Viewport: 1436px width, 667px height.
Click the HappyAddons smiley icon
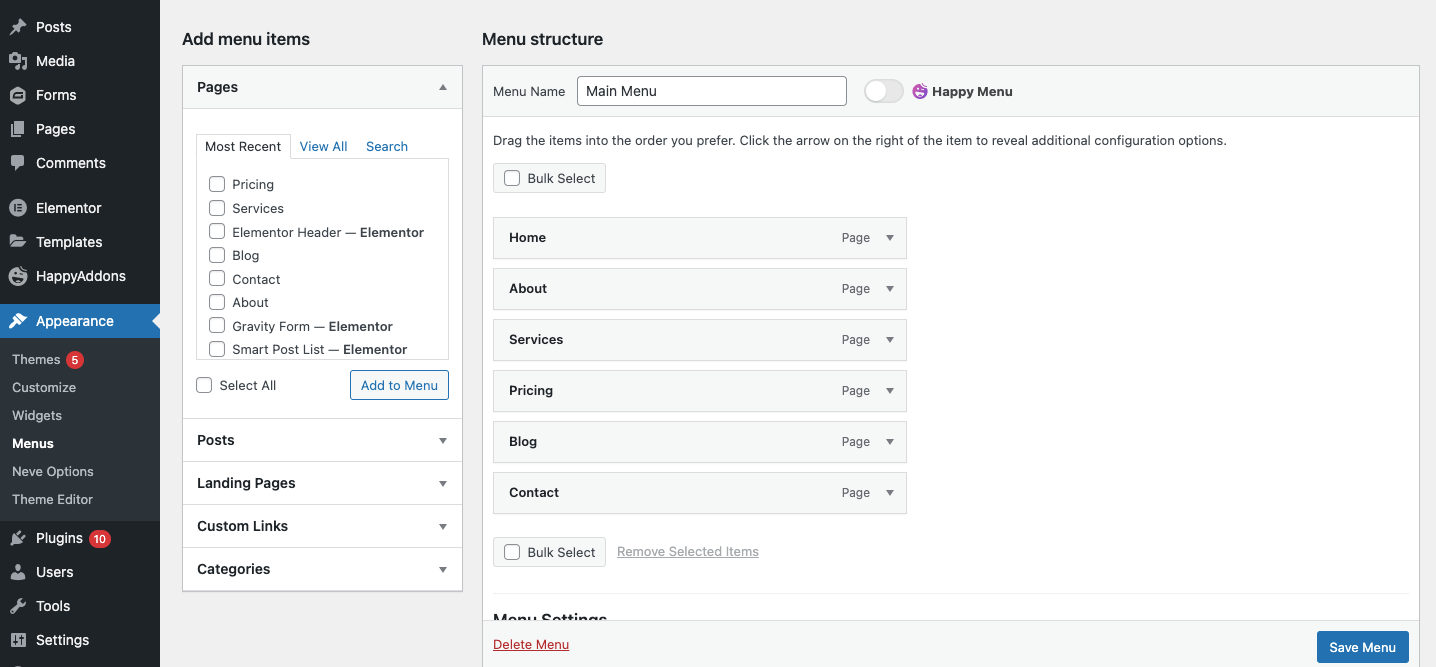[18, 276]
